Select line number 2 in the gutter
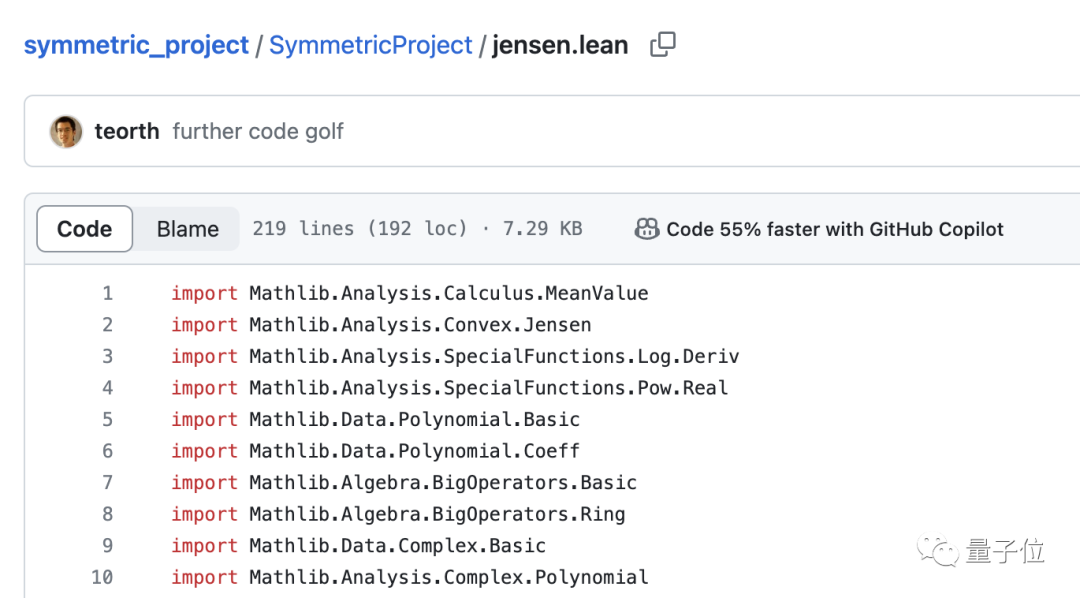The image size is (1080, 598). click(107, 325)
